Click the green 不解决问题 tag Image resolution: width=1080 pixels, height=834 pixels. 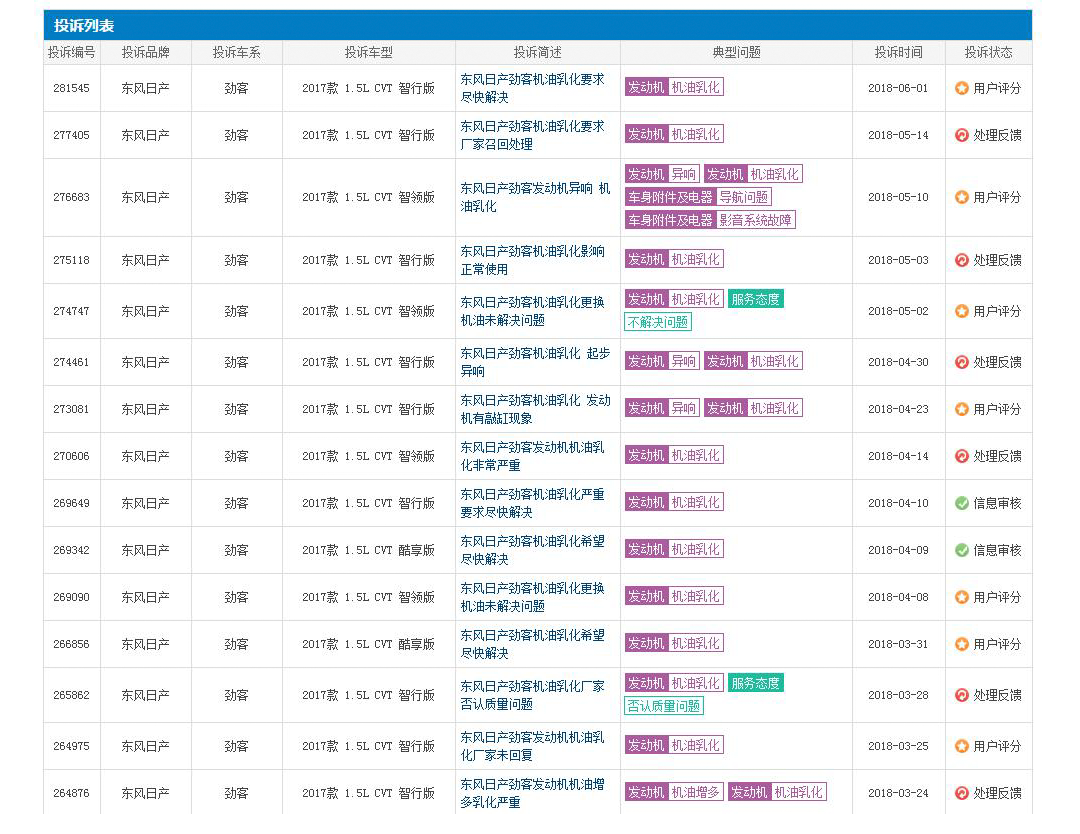658,322
